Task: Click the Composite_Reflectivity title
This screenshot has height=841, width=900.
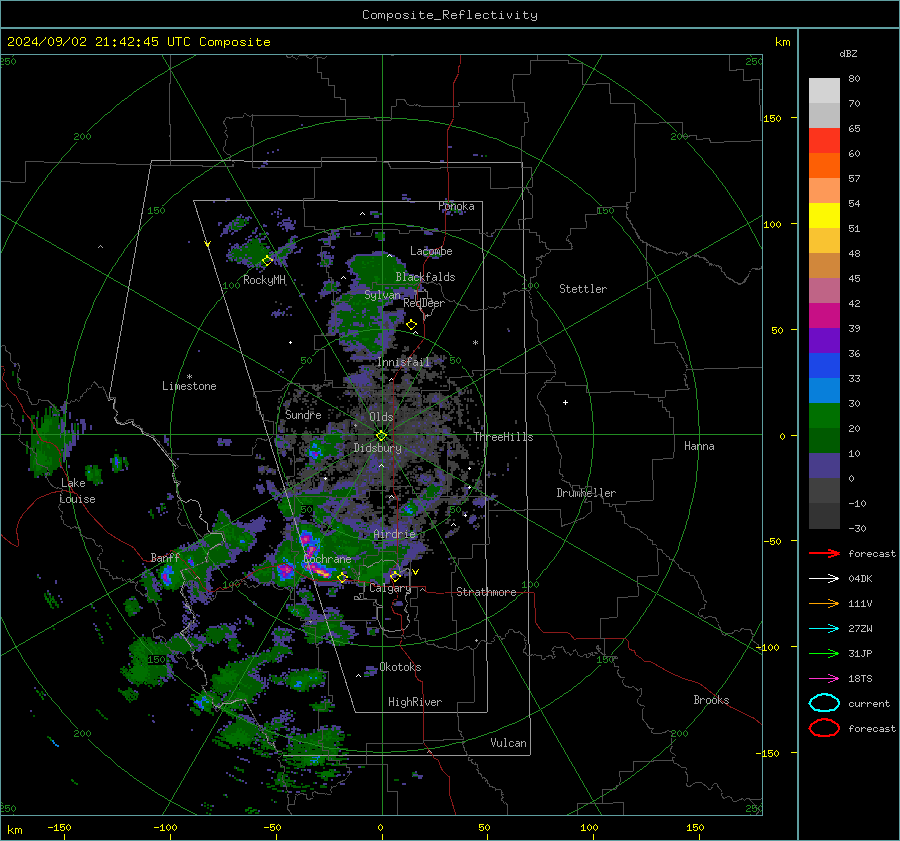Action: click(x=450, y=15)
